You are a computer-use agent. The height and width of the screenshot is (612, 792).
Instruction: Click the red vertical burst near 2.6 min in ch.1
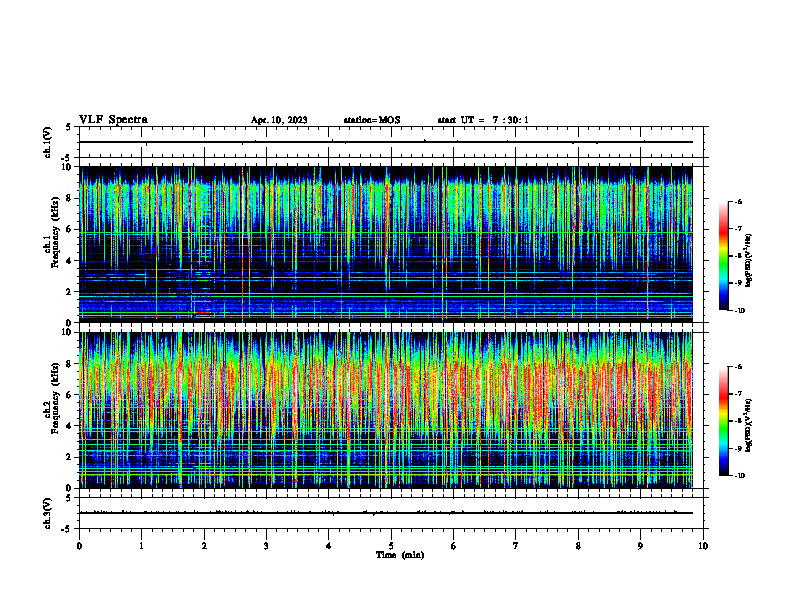coord(242,244)
